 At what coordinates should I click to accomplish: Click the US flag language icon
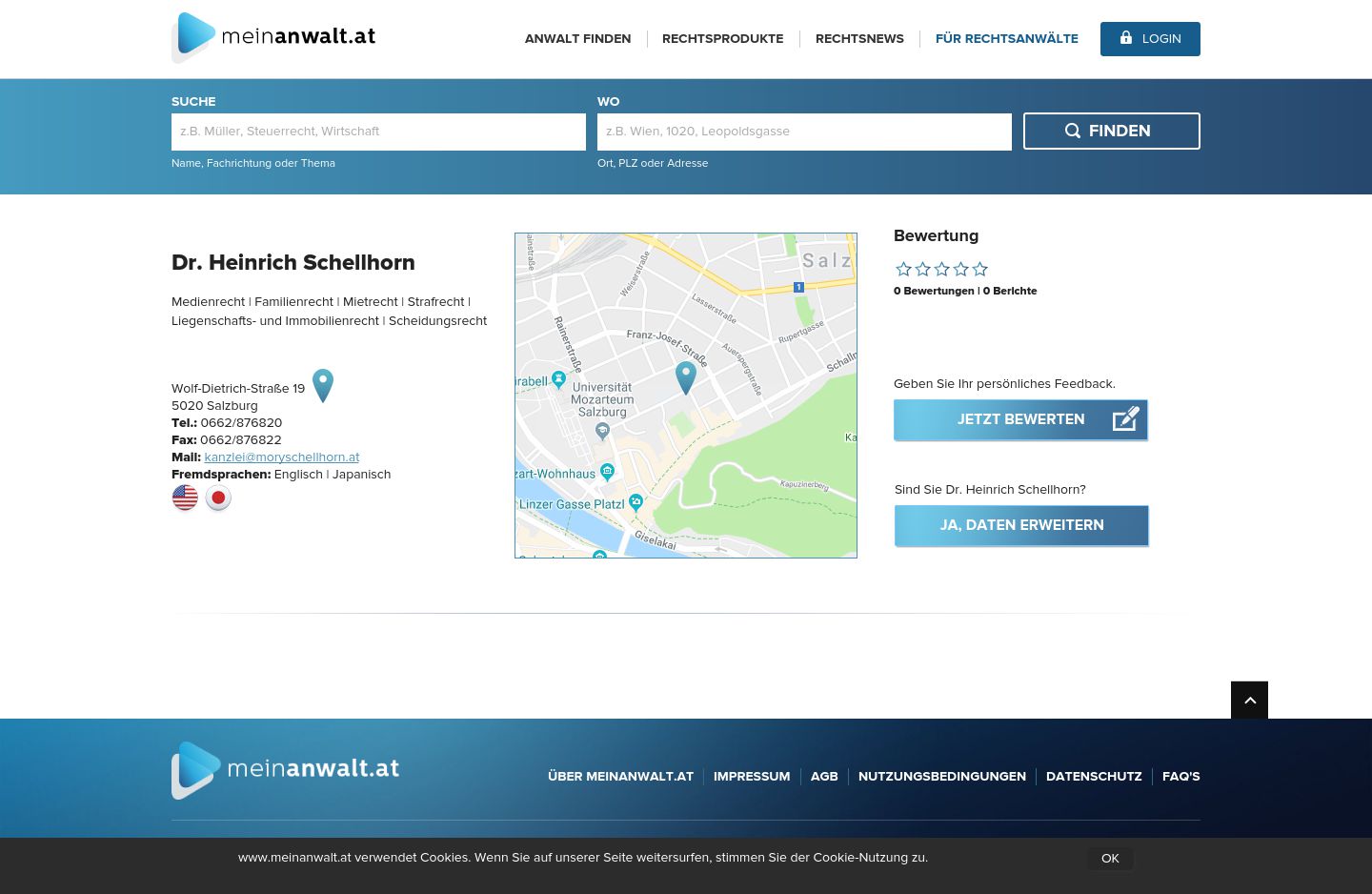pos(185,498)
